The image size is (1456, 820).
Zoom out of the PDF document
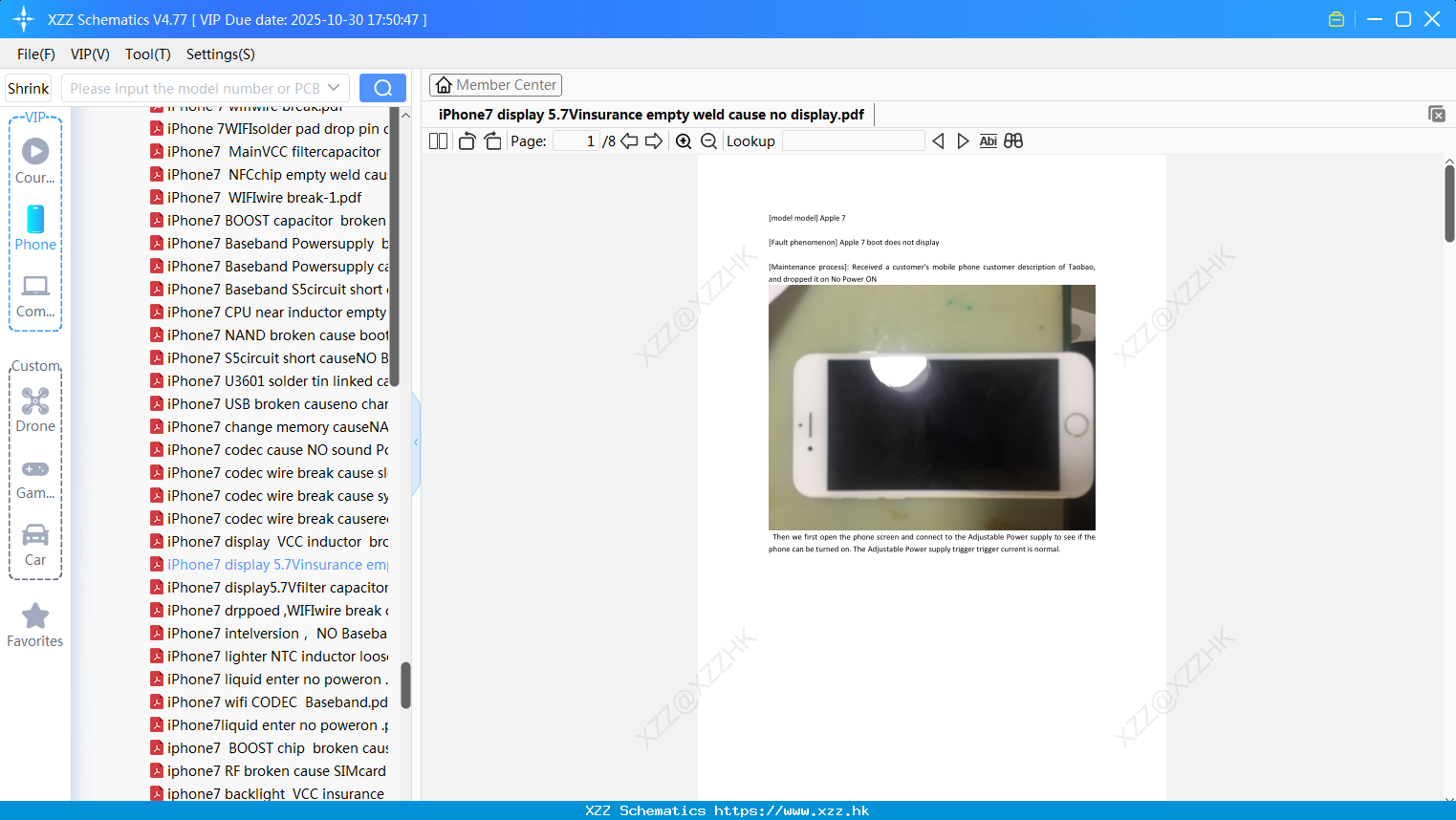(708, 140)
